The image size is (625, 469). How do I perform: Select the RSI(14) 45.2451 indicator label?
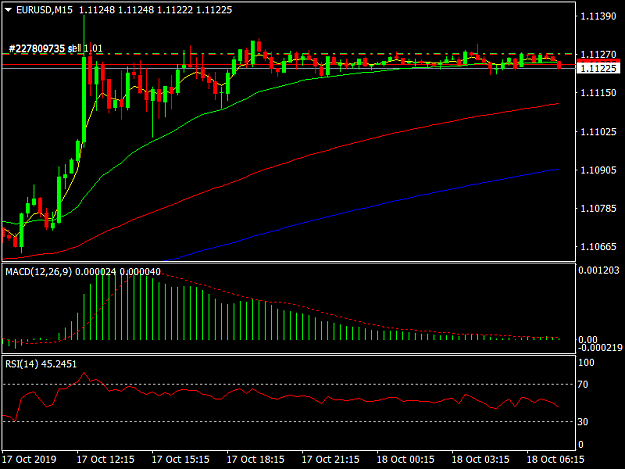coord(41,364)
